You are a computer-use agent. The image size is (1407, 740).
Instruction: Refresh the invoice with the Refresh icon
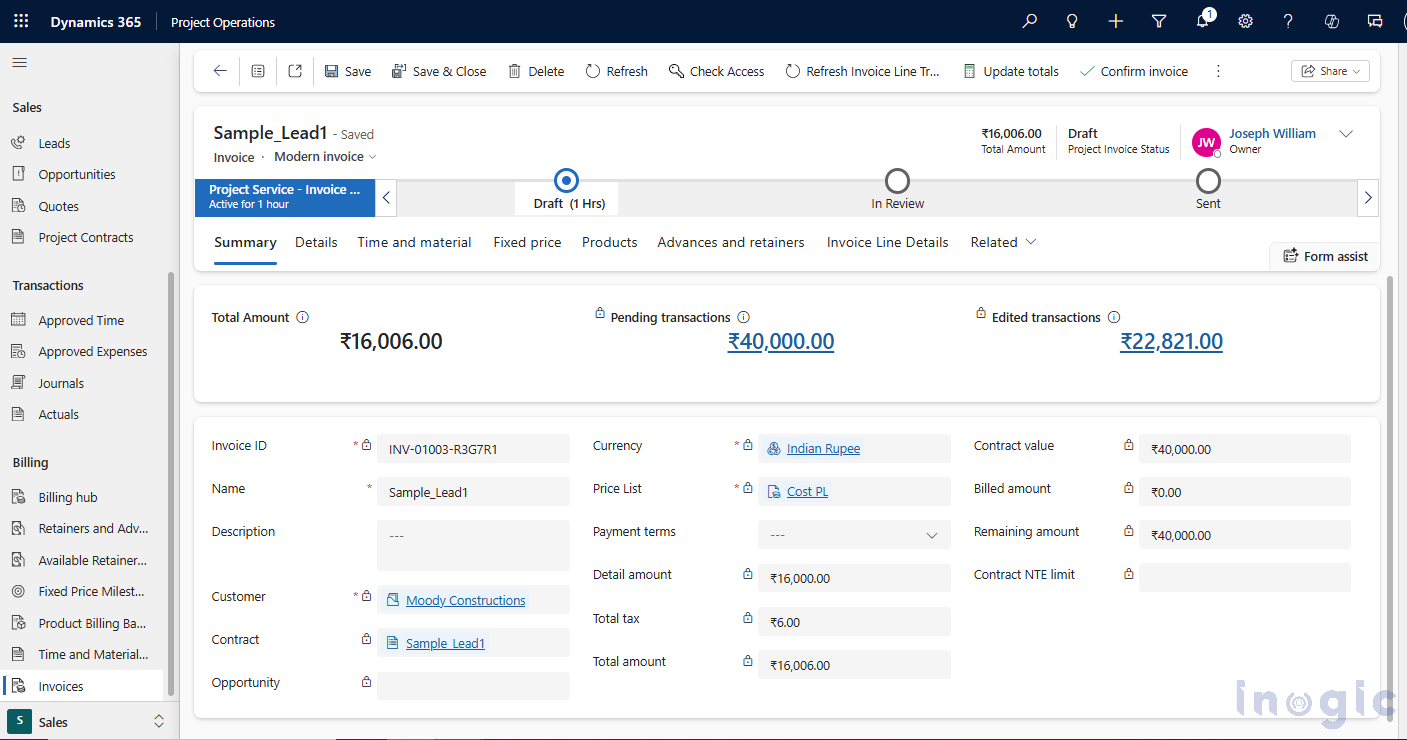pyautogui.click(x=593, y=71)
